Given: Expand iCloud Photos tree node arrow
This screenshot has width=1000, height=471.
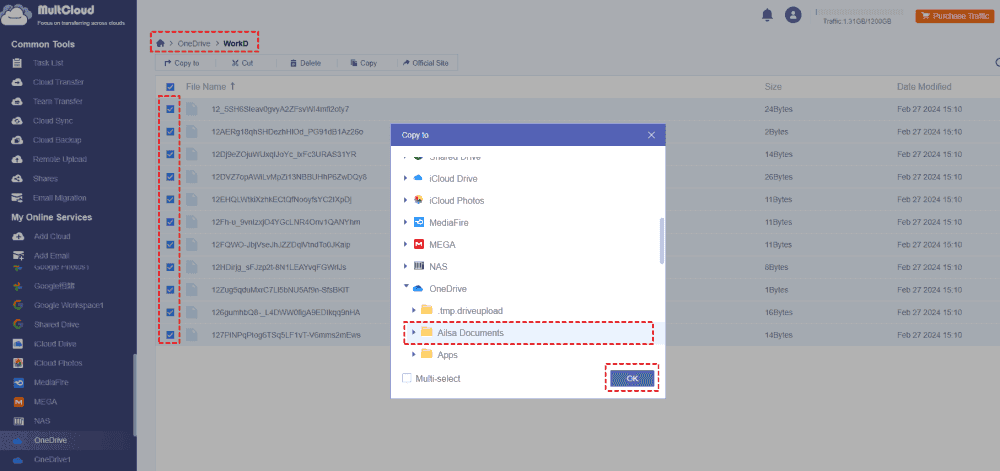Looking at the screenshot, I should [406, 200].
